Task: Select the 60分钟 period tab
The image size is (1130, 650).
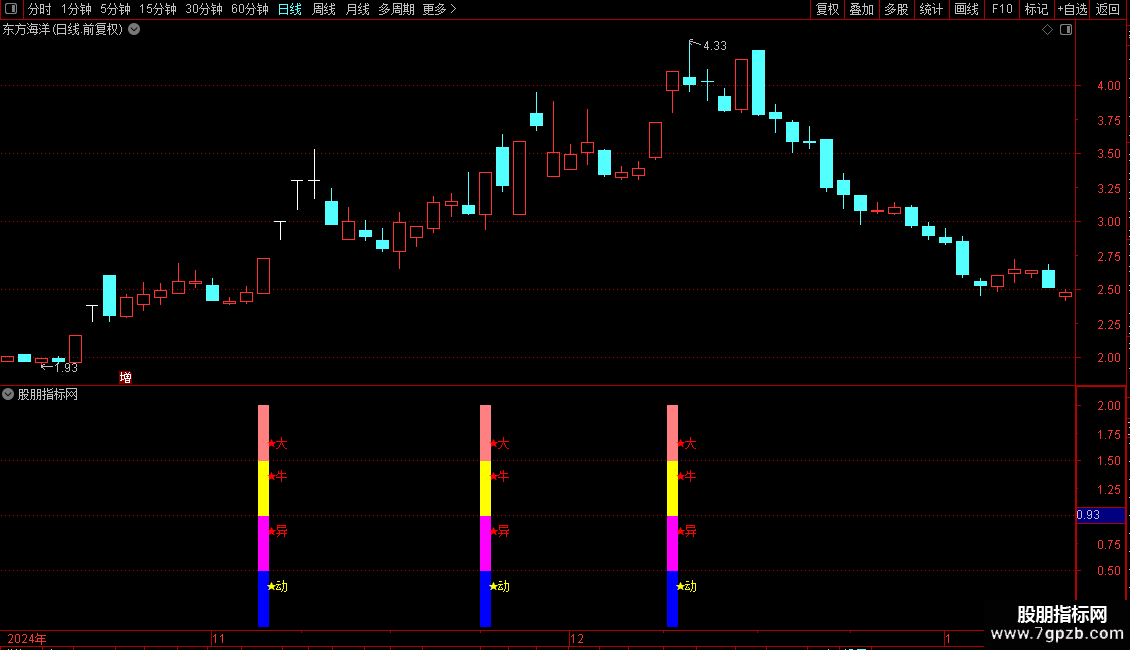Action: pos(249,9)
